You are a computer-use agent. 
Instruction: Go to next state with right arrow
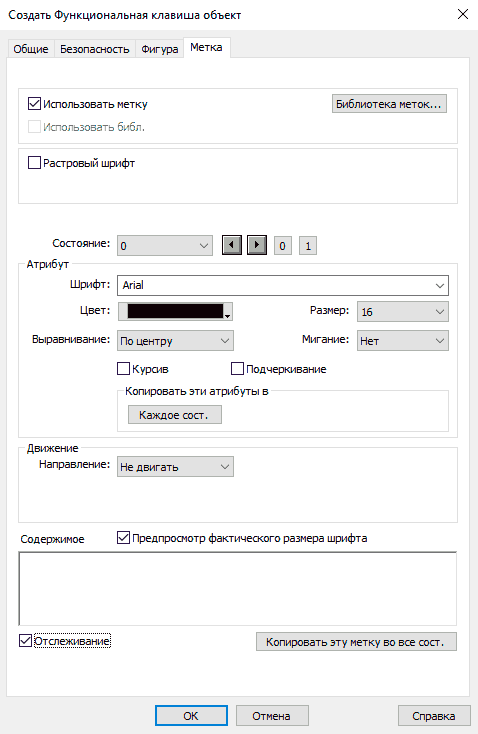(x=257, y=245)
